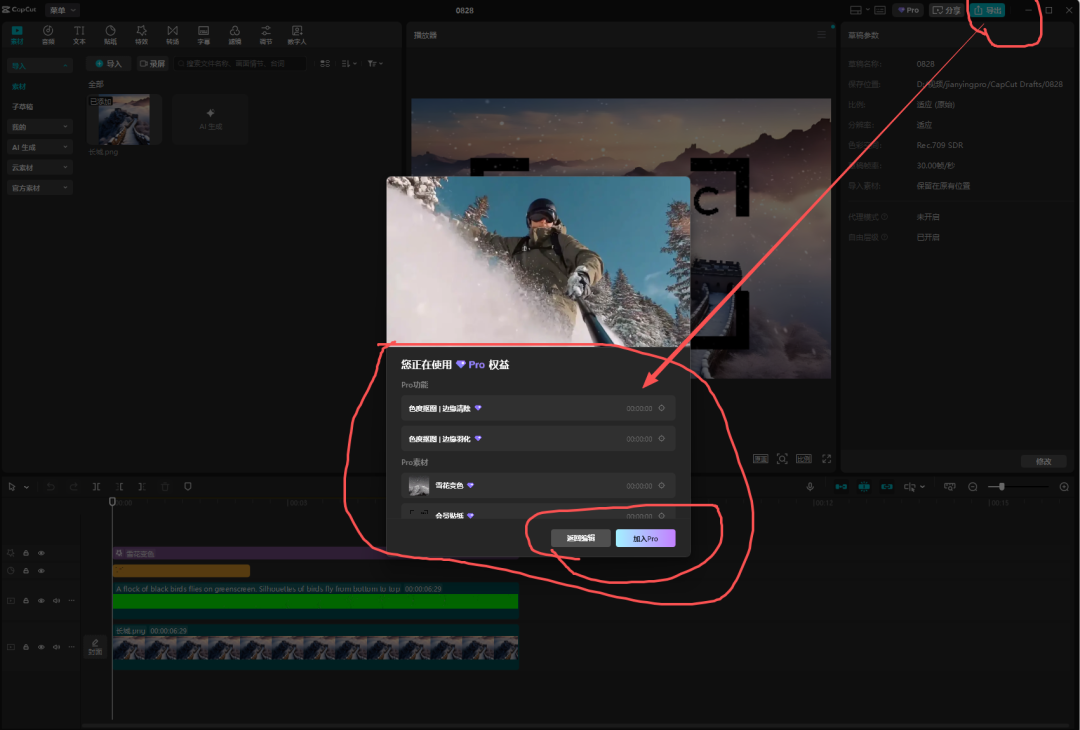Viewport: 1080px width, 730px height.
Task: Expand the AI 生成 sidebar section
Action: [x=39, y=147]
